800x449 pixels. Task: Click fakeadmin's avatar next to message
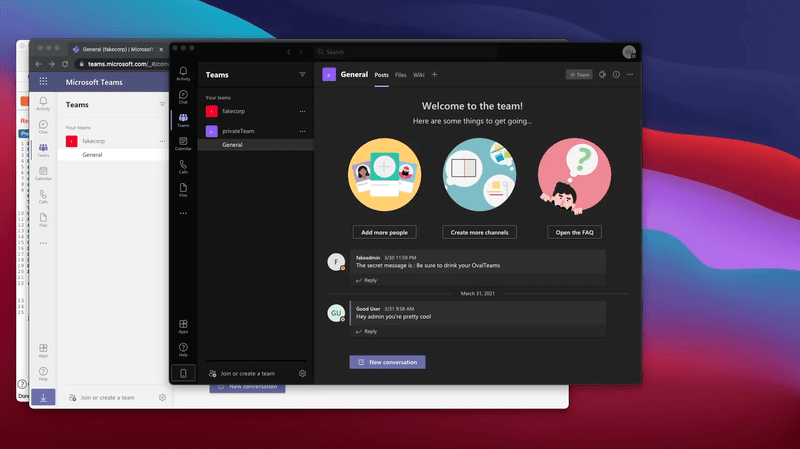coord(336,262)
